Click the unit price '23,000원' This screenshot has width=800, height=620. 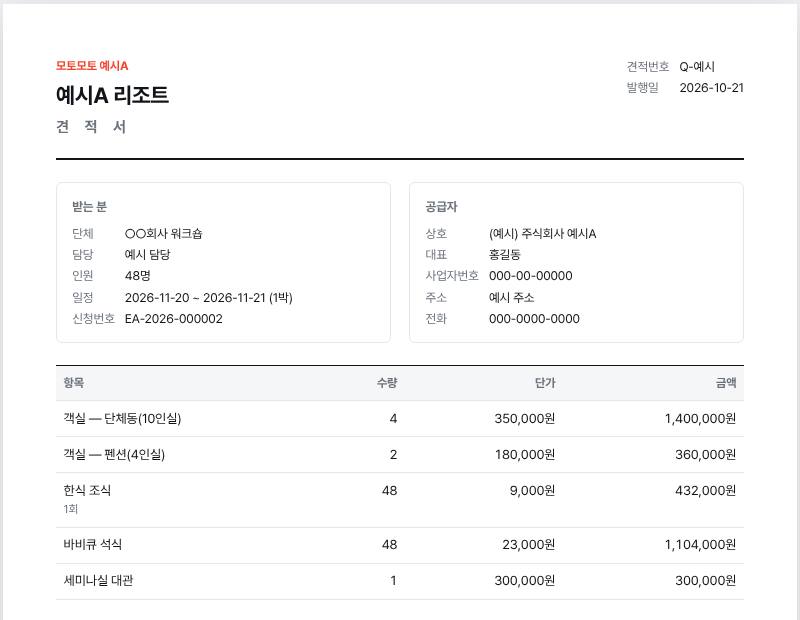point(528,545)
